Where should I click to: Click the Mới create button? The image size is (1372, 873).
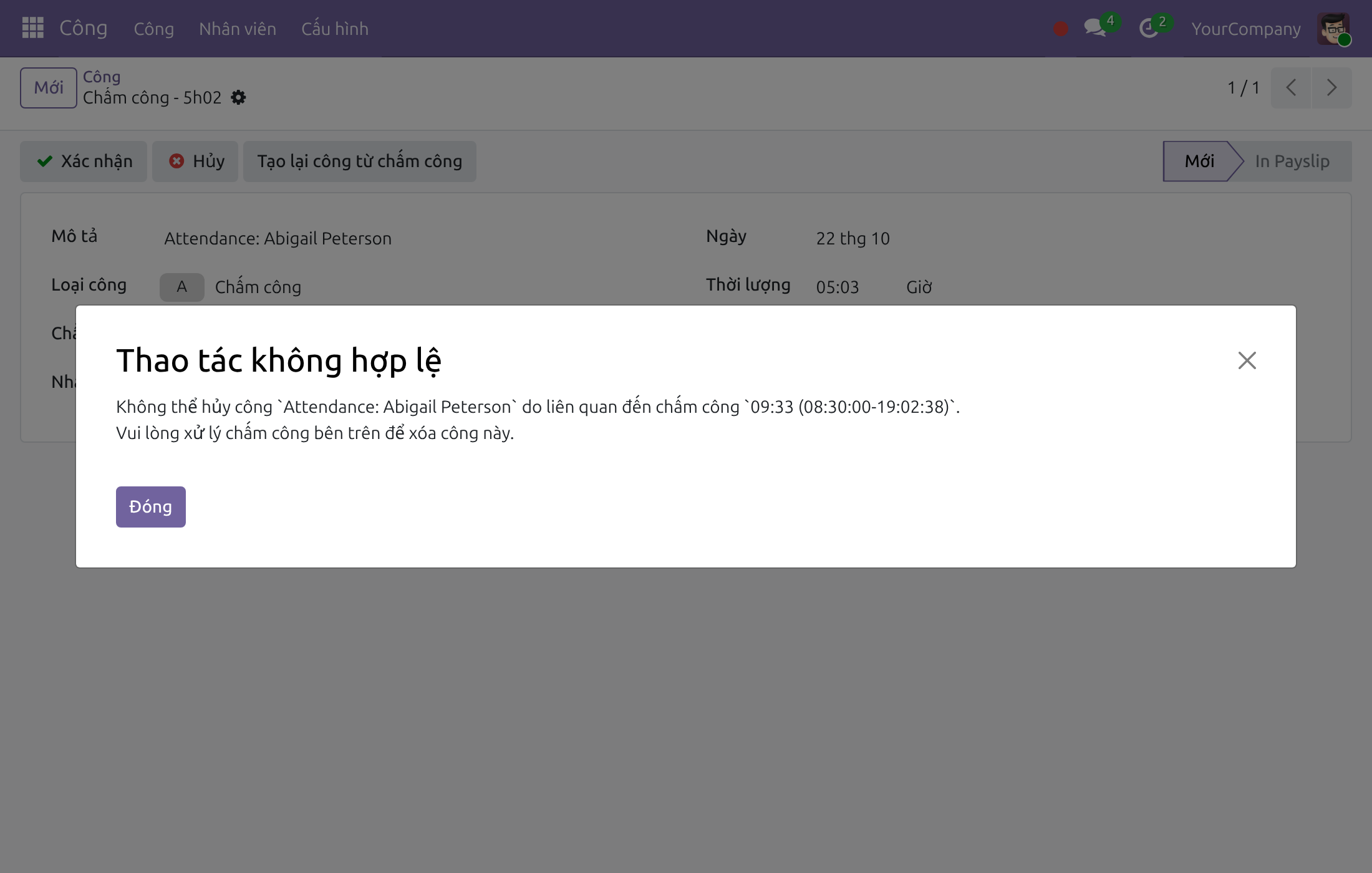click(x=49, y=88)
